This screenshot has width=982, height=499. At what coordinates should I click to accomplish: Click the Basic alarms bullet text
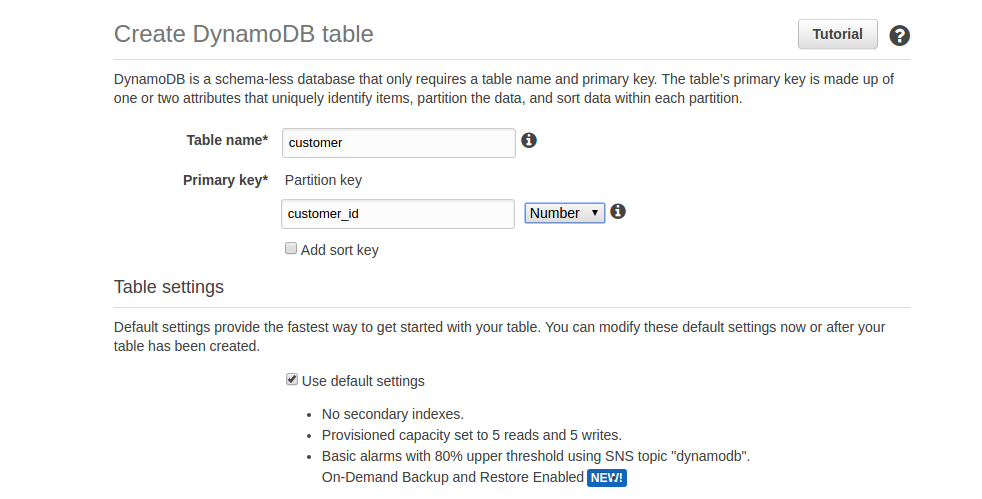pyautogui.click(x=535, y=456)
